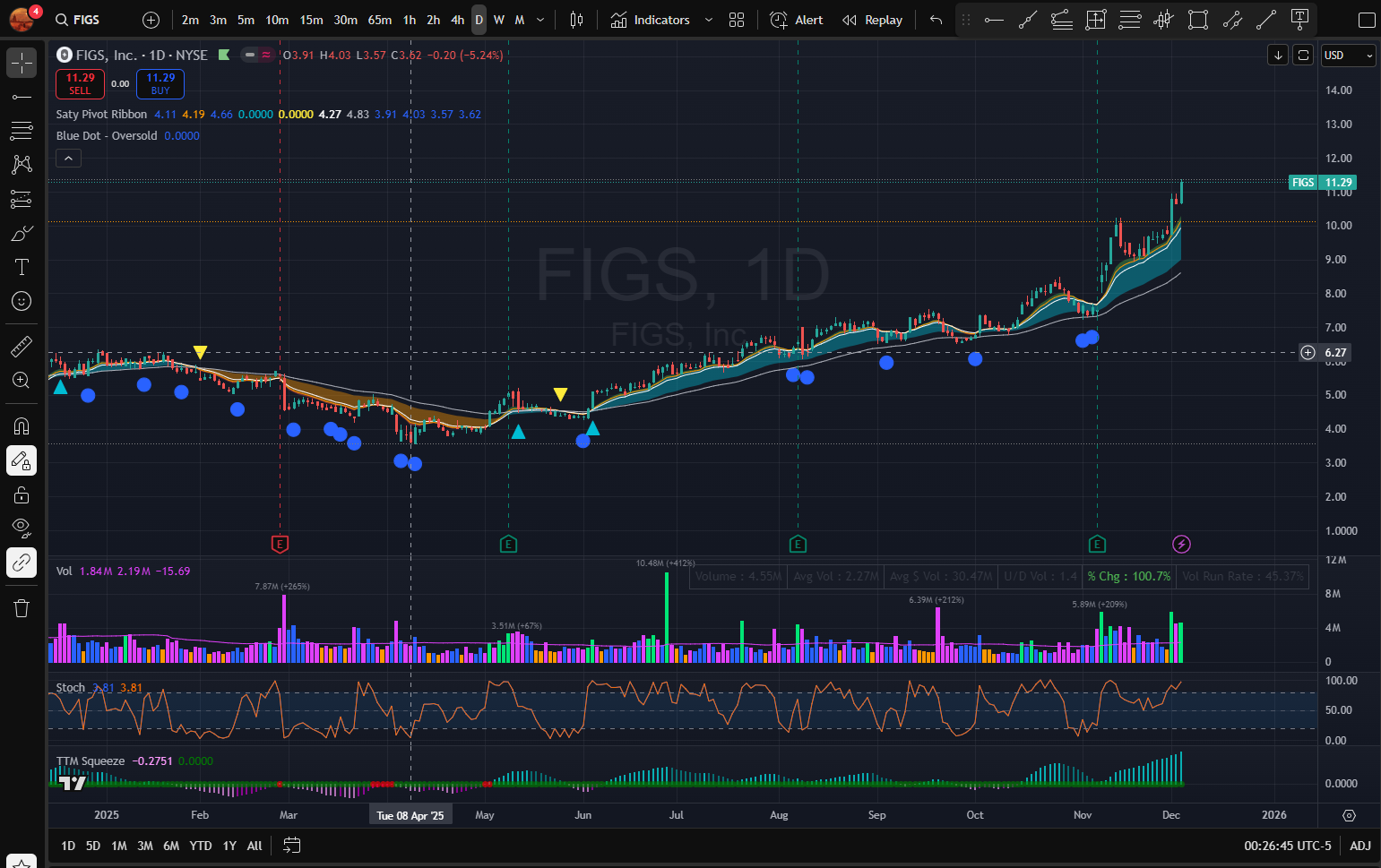The width and height of the screenshot is (1381, 868).
Task: Remove drawings with the trash icon
Action: pyautogui.click(x=22, y=608)
